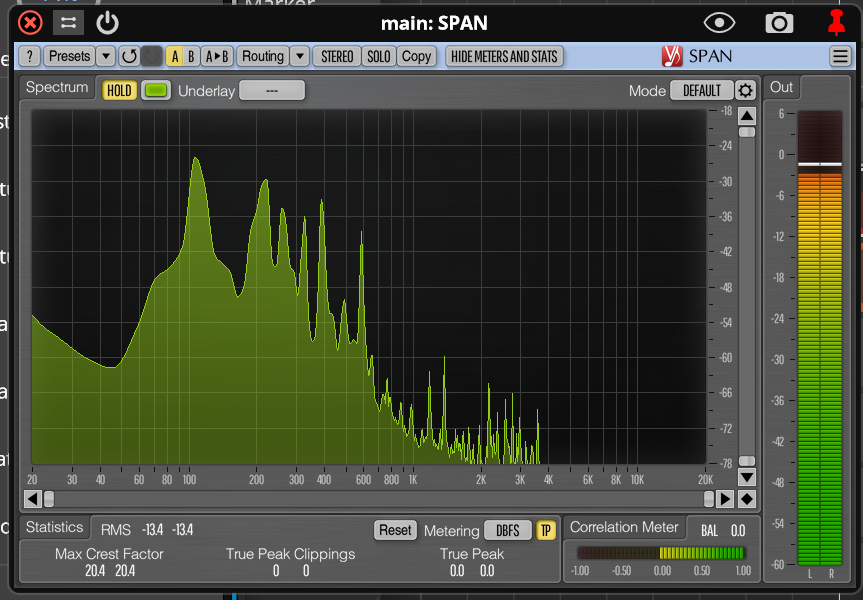This screenshot has width=863, height=600.
Task: Open the Presets menu
Action: [x=69, y=56]
